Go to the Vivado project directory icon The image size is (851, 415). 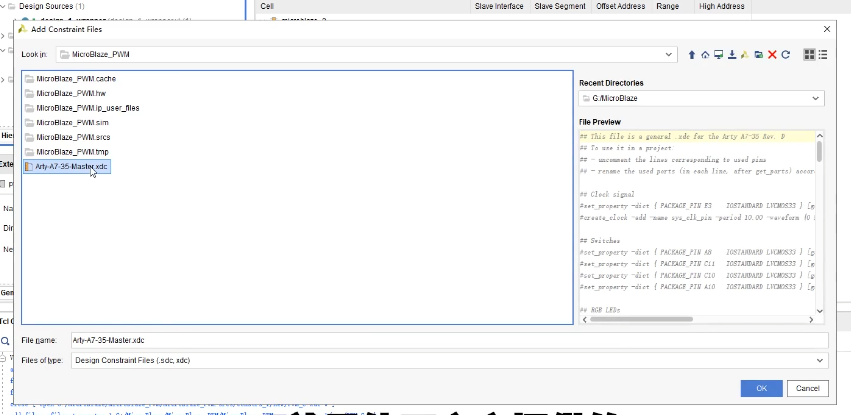click(x=745, y=55)
